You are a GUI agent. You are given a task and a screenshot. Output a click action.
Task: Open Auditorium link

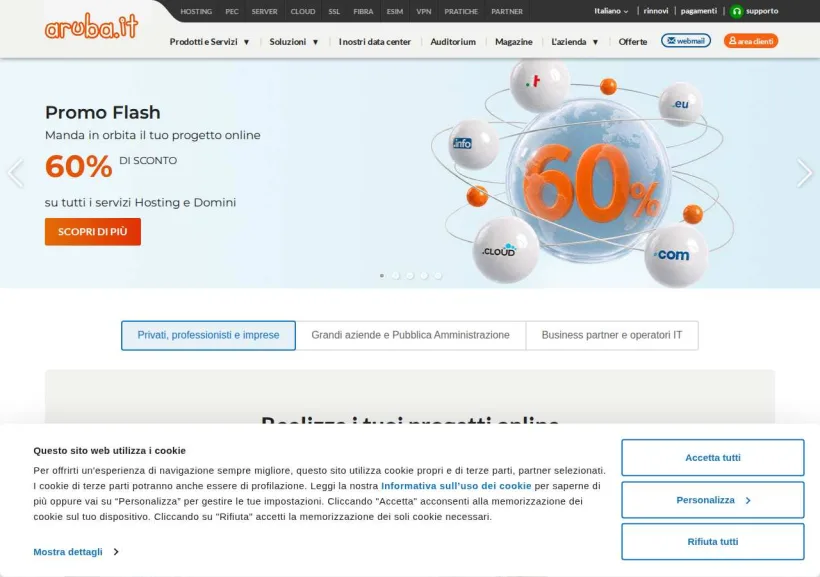point(453,42)
